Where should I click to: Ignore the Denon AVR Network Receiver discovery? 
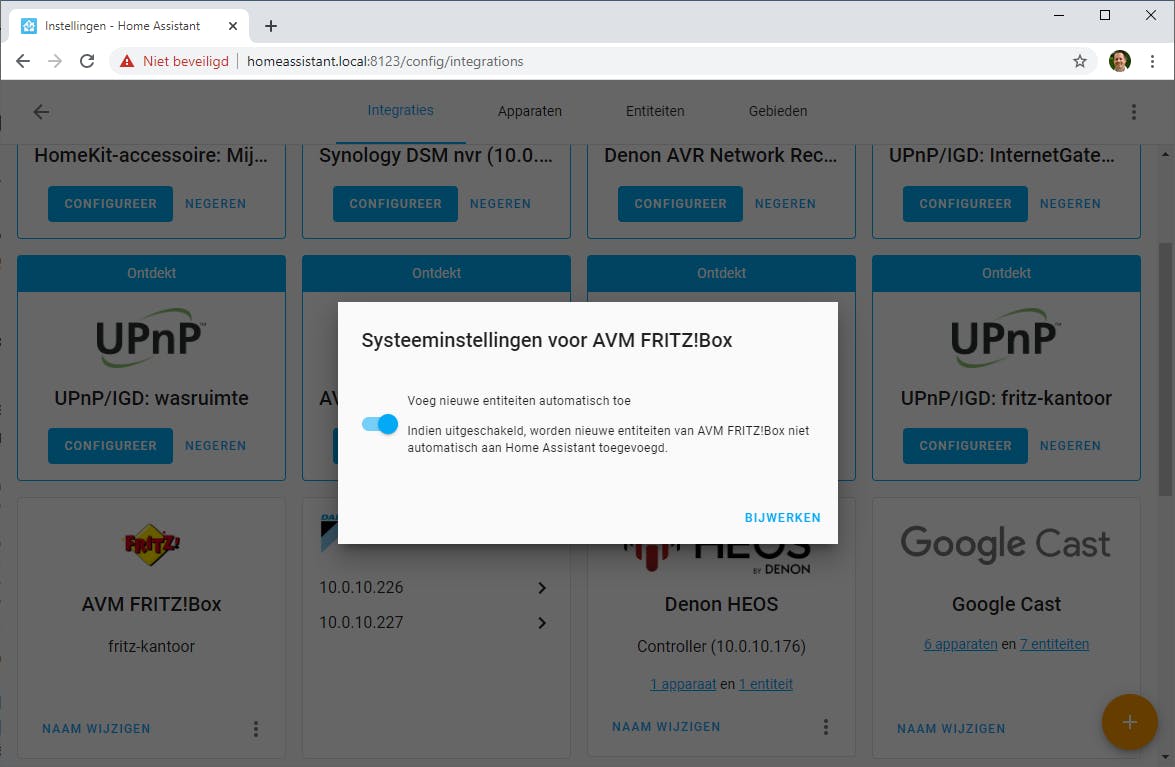pyautogui.click(x=785, y=204)
